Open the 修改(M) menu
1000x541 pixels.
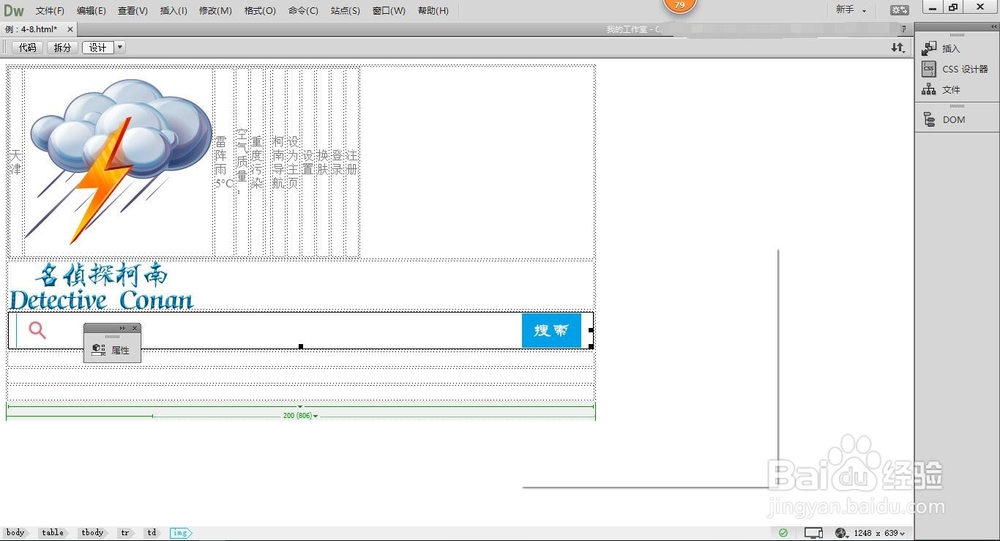(x=216, y=10)
